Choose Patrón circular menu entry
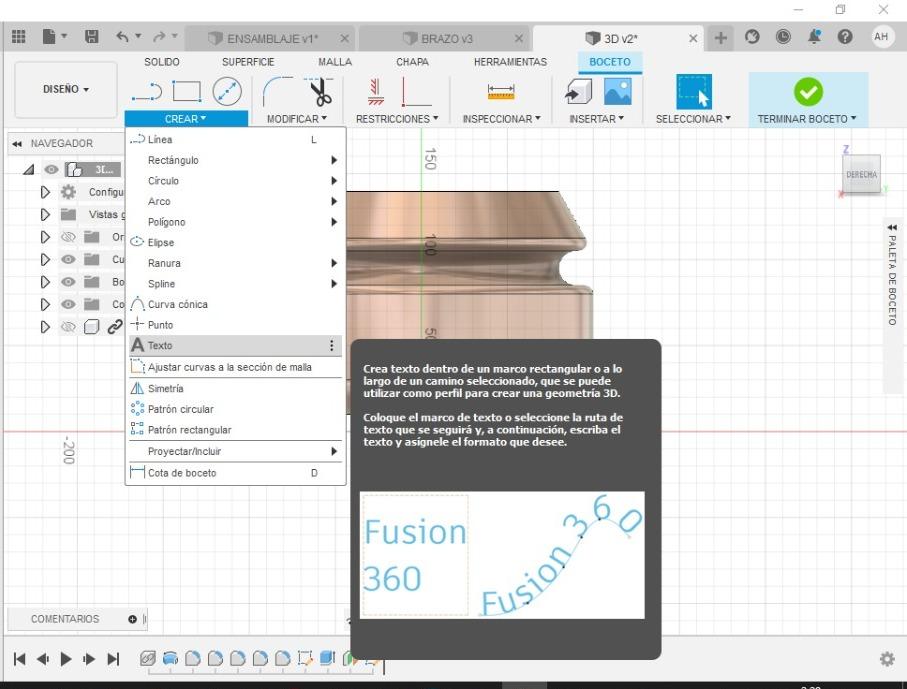 click(235, 409)
